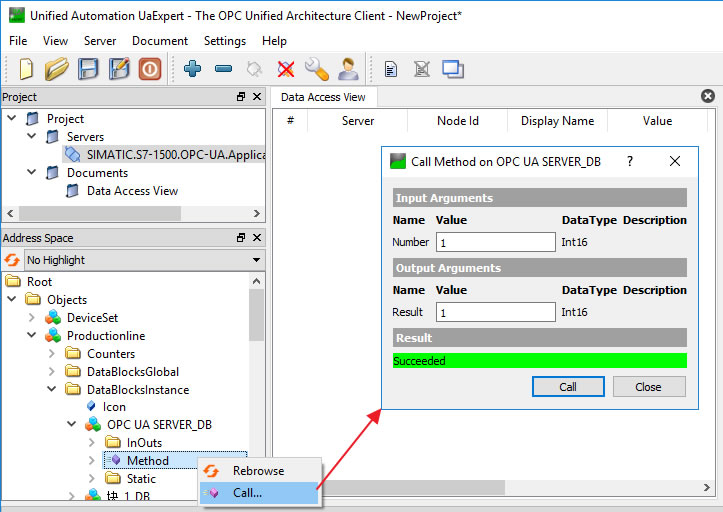
Task: Select the SIMATIC.S7-1500 server entry
Action: [164, 154]
